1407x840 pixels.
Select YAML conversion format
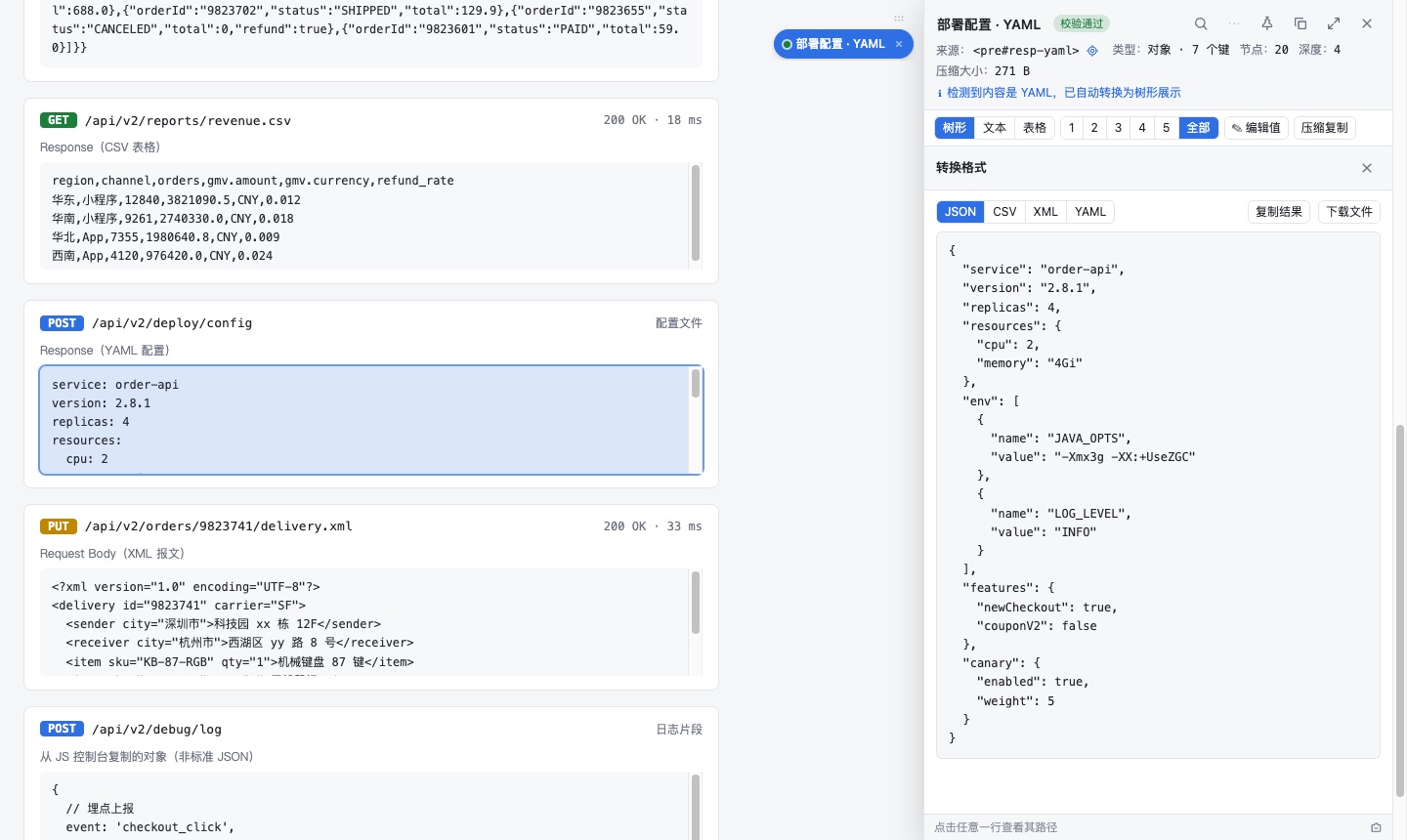[x=1090, y=212]
